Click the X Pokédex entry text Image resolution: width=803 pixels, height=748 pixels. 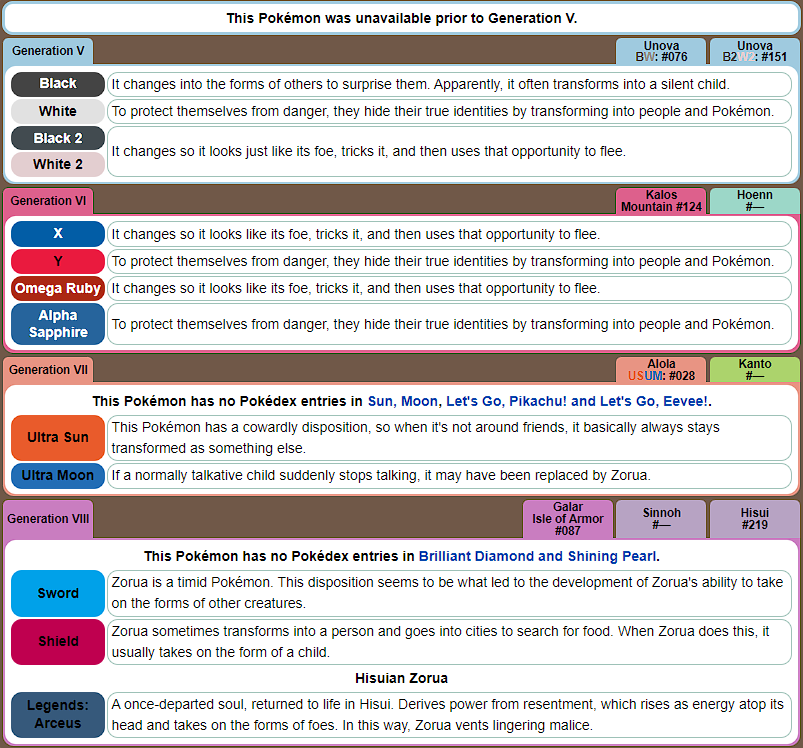pyautogui.click(x=449, y=234)
